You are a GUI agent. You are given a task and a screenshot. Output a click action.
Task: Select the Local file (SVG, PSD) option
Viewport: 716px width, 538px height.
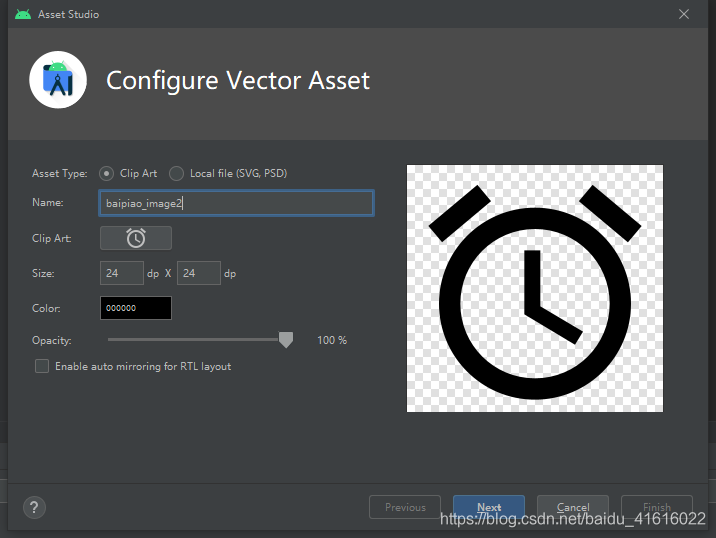(176, 174)
